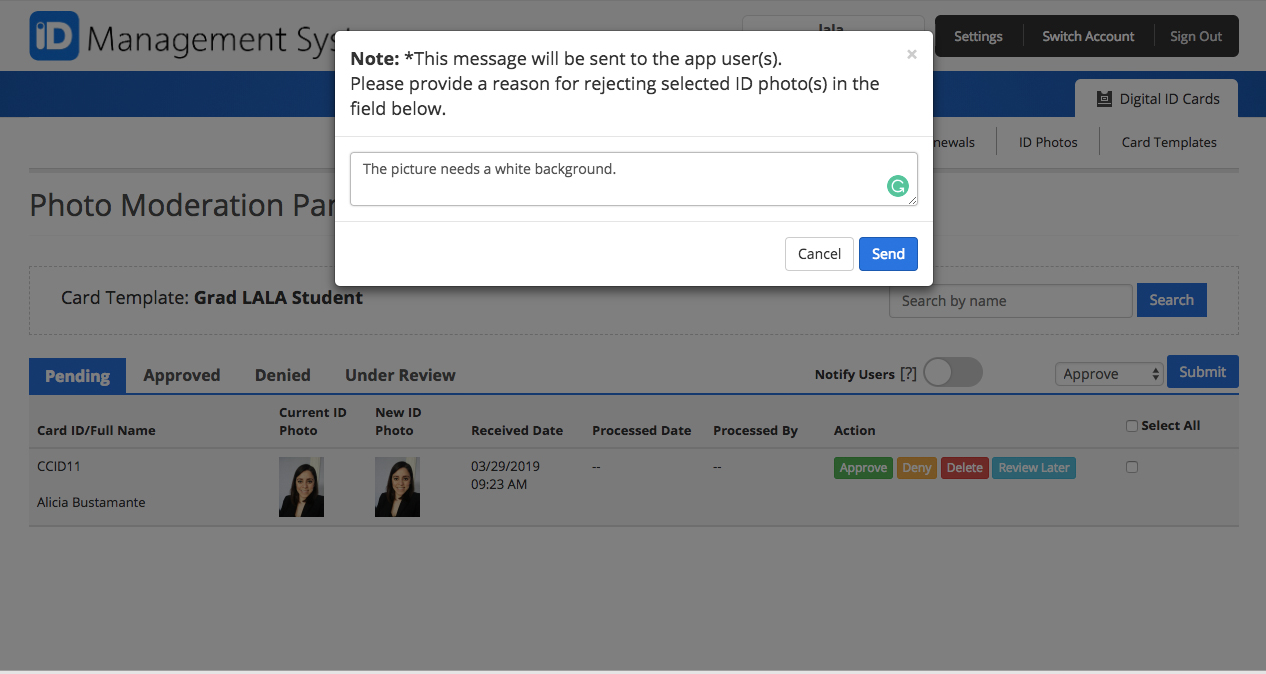Click the CCID11 card ID text
This screenshot has width=1266, height=674.
pyautogui.click(x=58, y=466)
